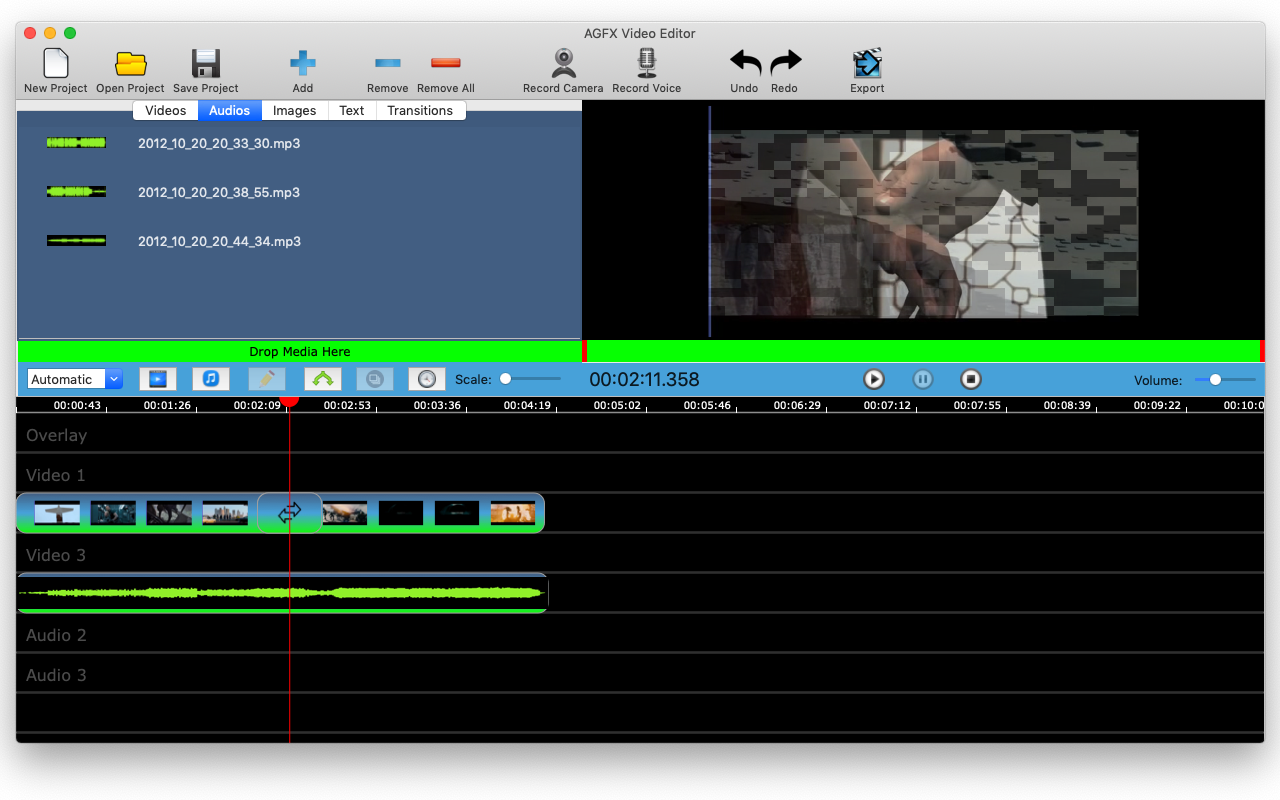Viewport: 1280px width, 800px height.
Task: Switch to the Videos tab
Action: pos(165,110)
